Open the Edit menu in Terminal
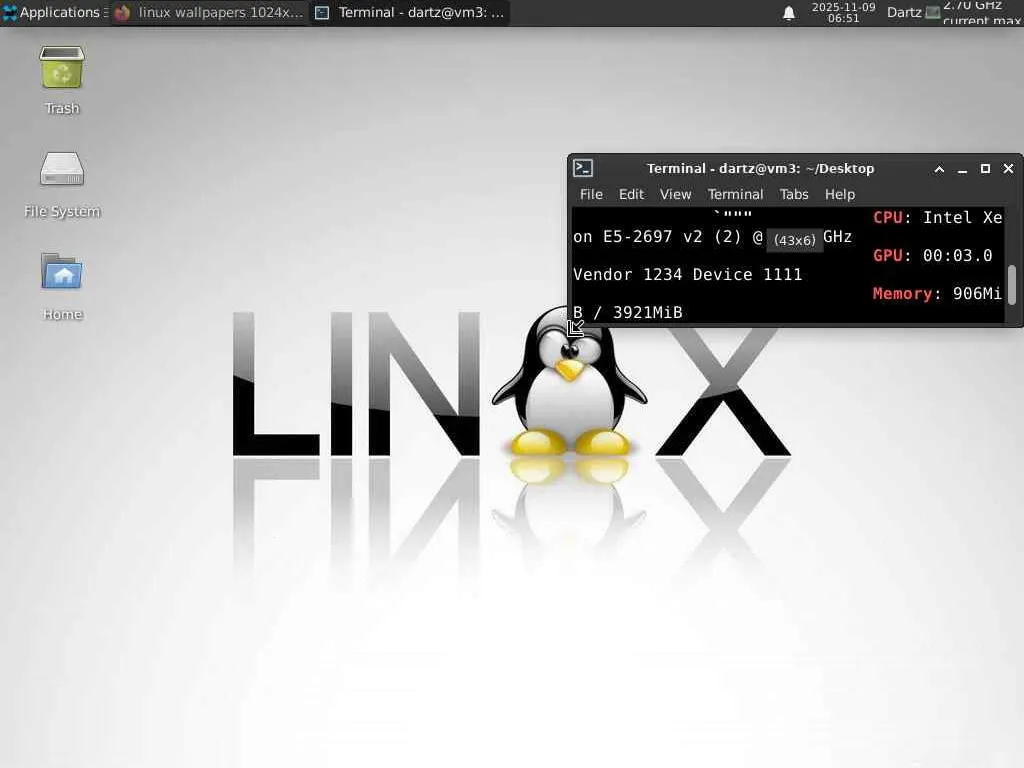 point(631,195)
